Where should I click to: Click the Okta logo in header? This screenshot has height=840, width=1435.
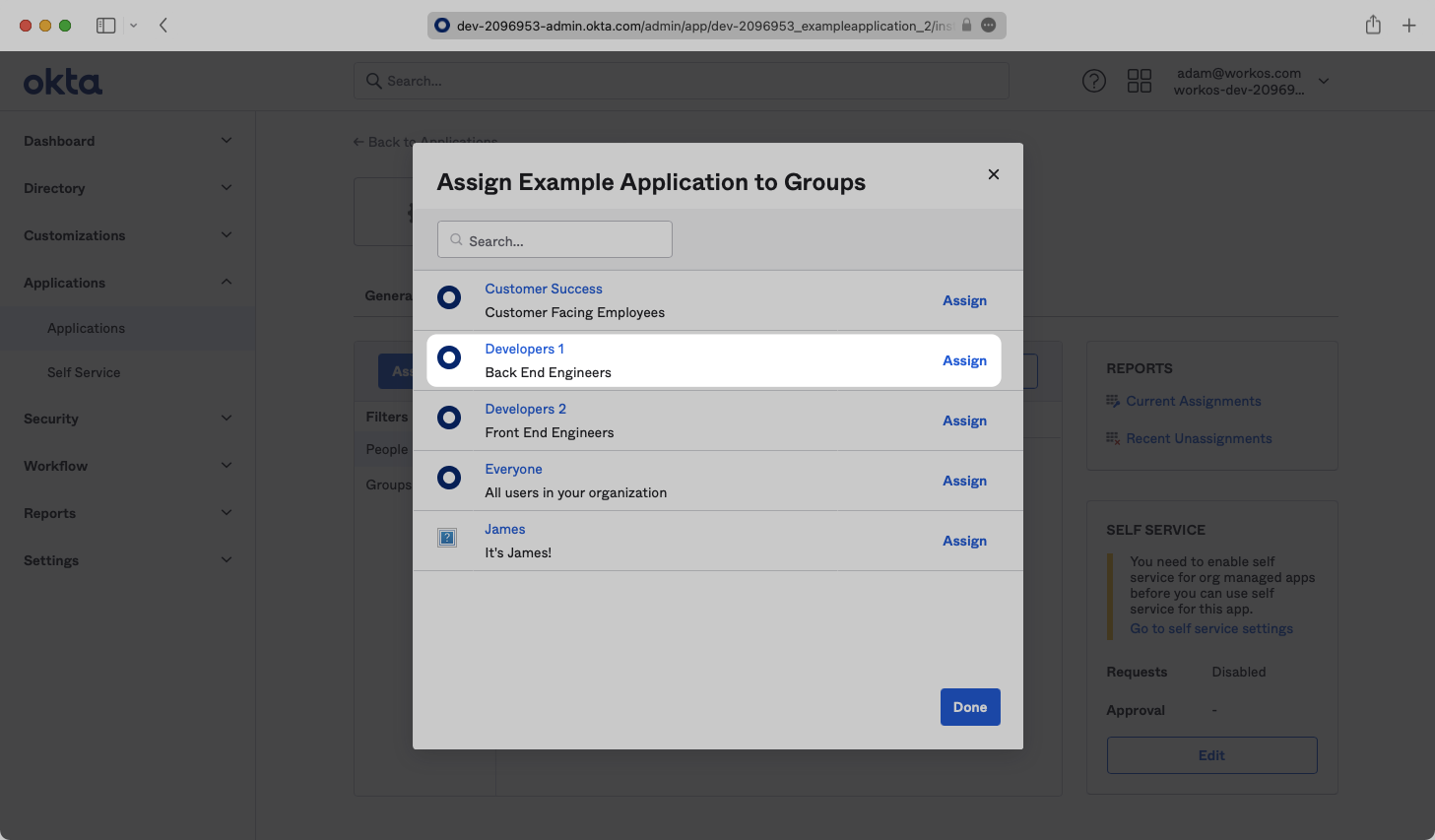(x=63, y=82)
